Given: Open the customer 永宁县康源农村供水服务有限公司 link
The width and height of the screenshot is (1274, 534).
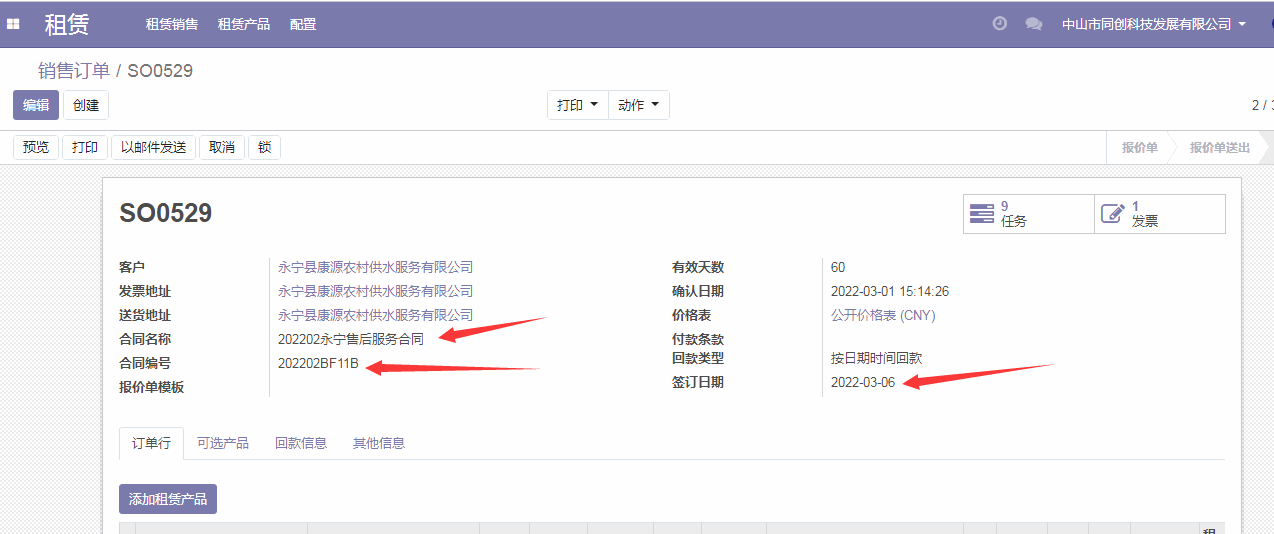Looking at the screenshot, I should (375, 267).
